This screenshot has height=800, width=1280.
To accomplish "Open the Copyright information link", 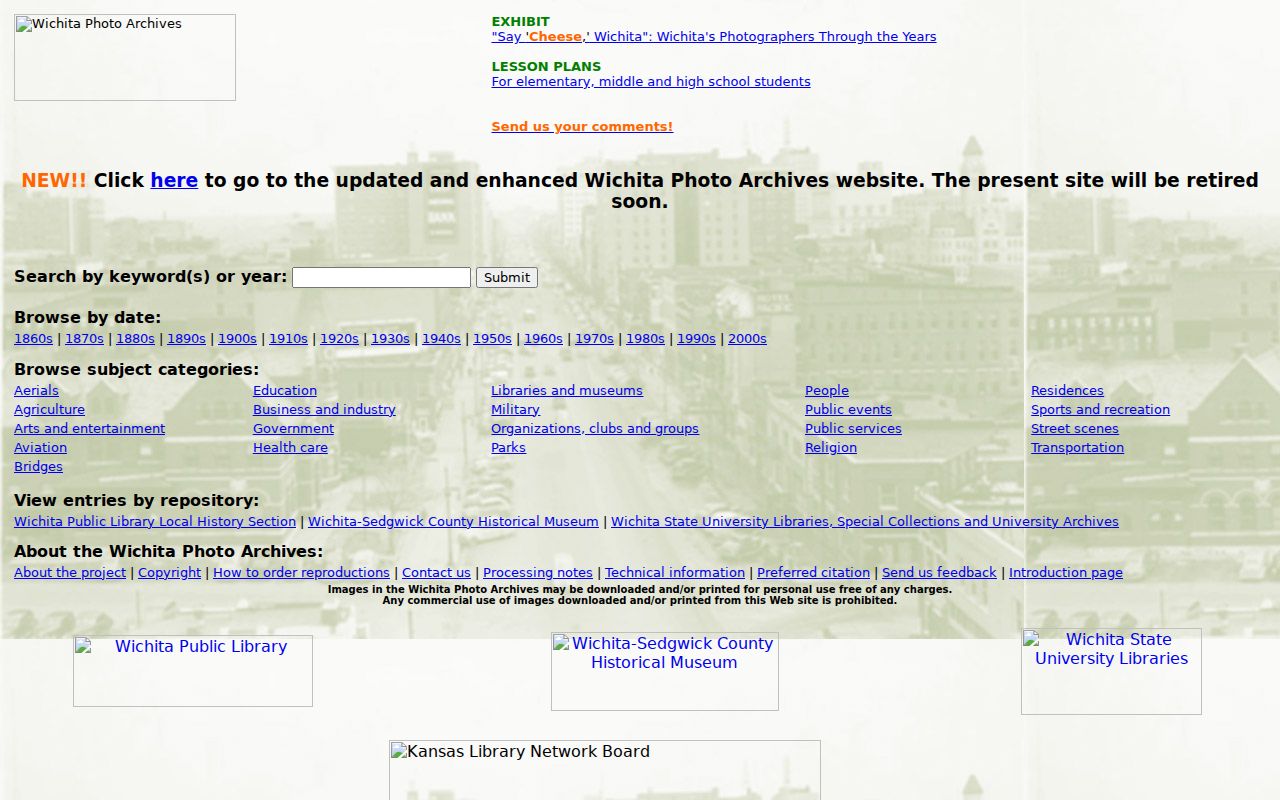I will pyautogui.click(x=169, y=573).
